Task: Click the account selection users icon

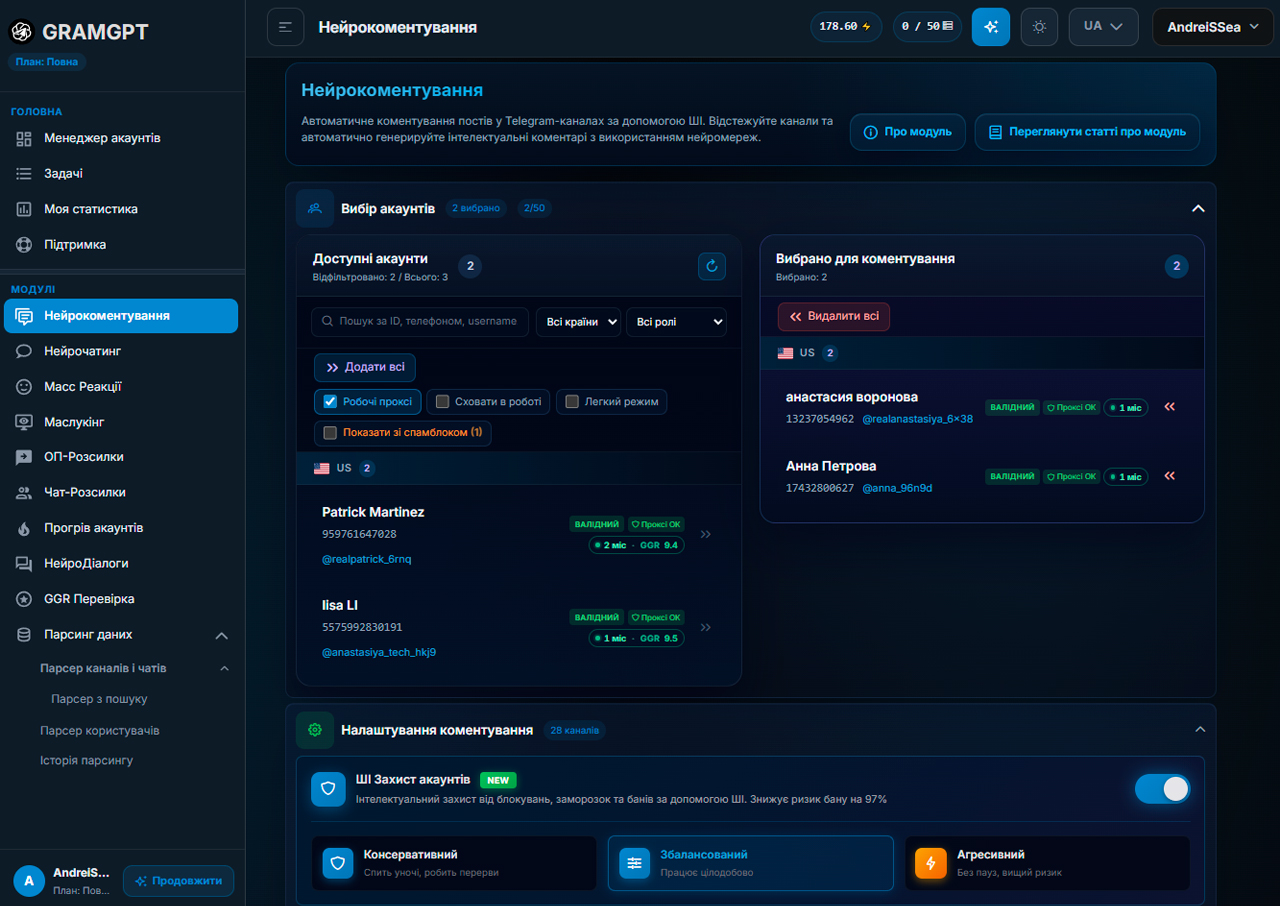Action: (315, 208)
